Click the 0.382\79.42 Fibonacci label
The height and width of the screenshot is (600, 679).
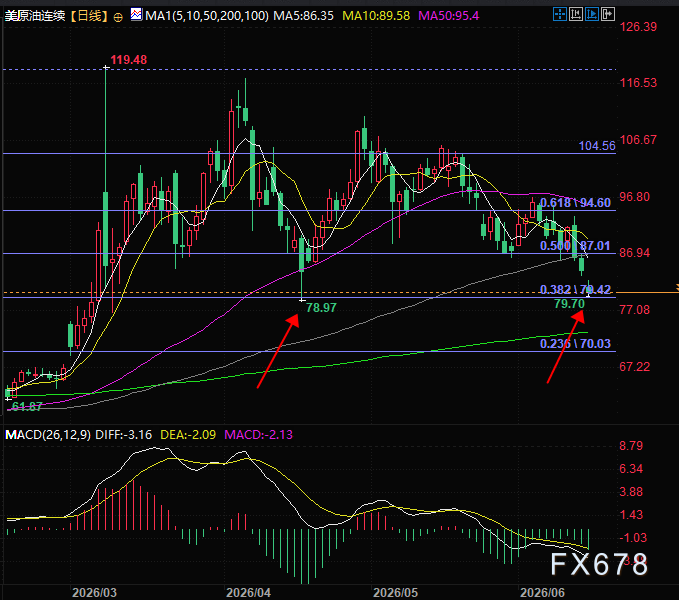pos(575,289)
